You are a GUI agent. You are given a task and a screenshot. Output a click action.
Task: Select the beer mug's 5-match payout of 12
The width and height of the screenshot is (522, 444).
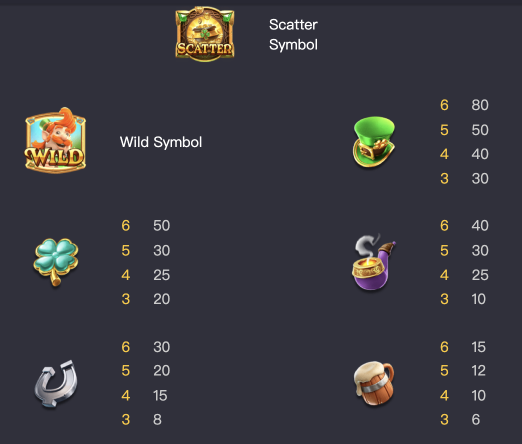(479, 371)
